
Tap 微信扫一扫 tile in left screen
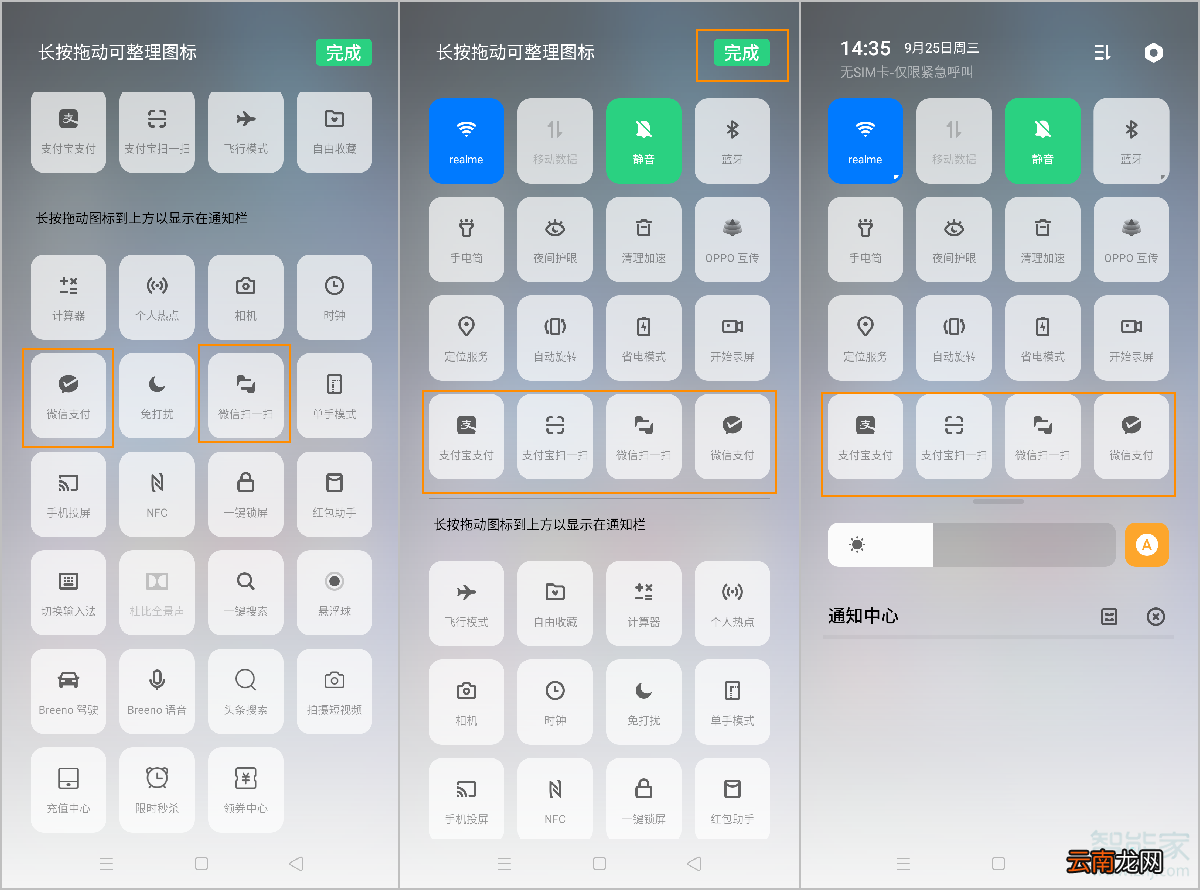[246, 397]
